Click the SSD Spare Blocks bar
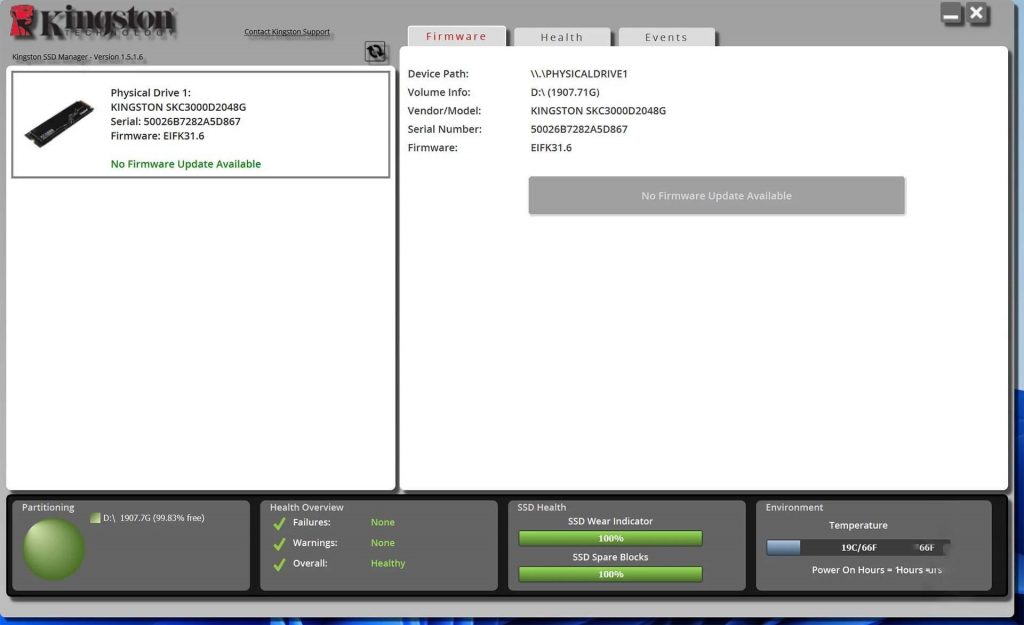This screenshot has height=625, width=1024. 610,574
